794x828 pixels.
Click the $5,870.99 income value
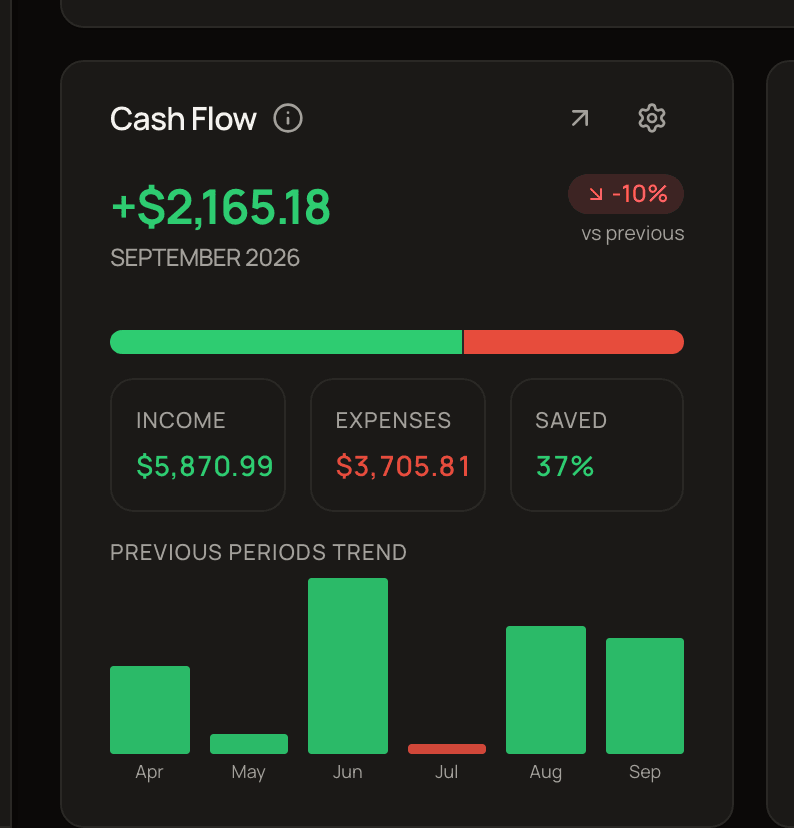[x=205, y=466]
